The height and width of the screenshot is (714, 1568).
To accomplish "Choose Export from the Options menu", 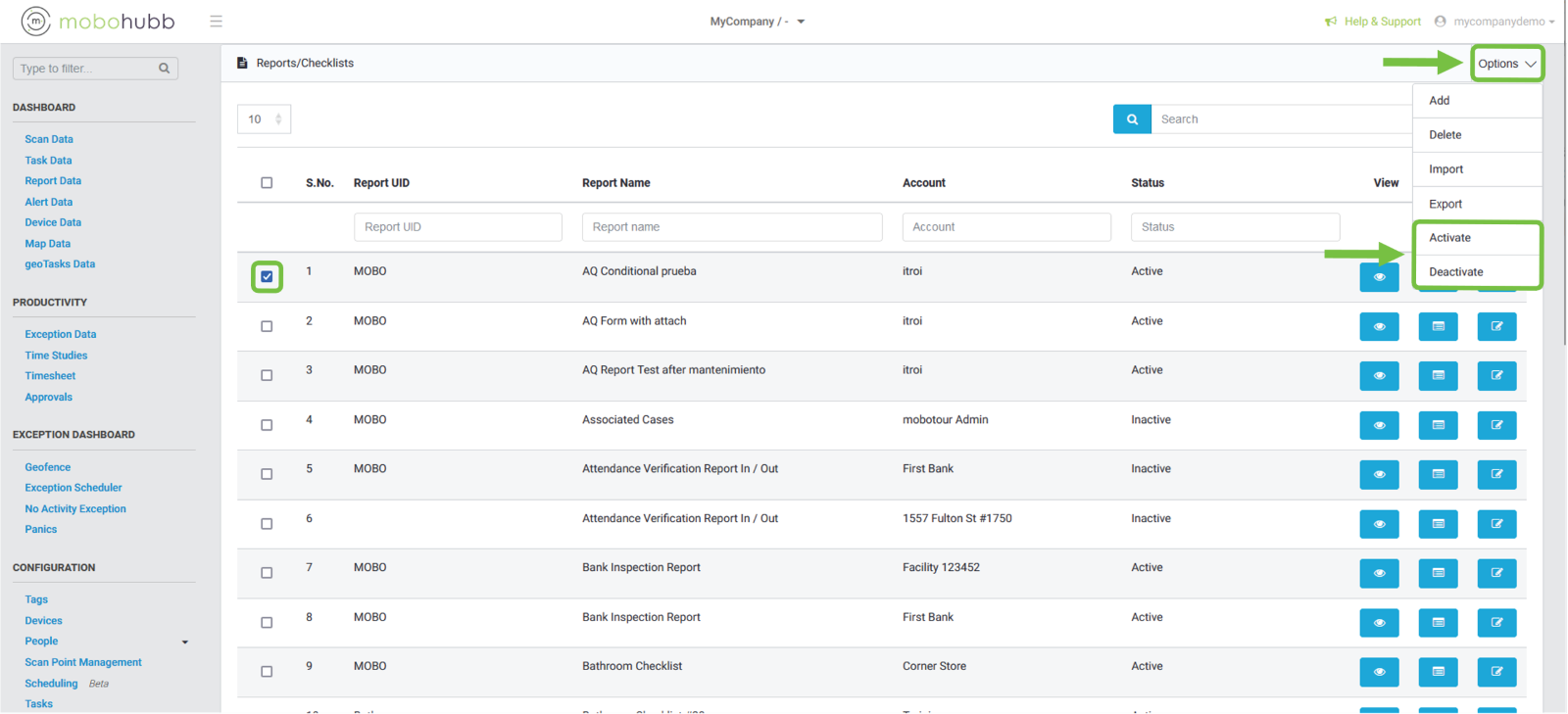I will [x=1445, y=204].
